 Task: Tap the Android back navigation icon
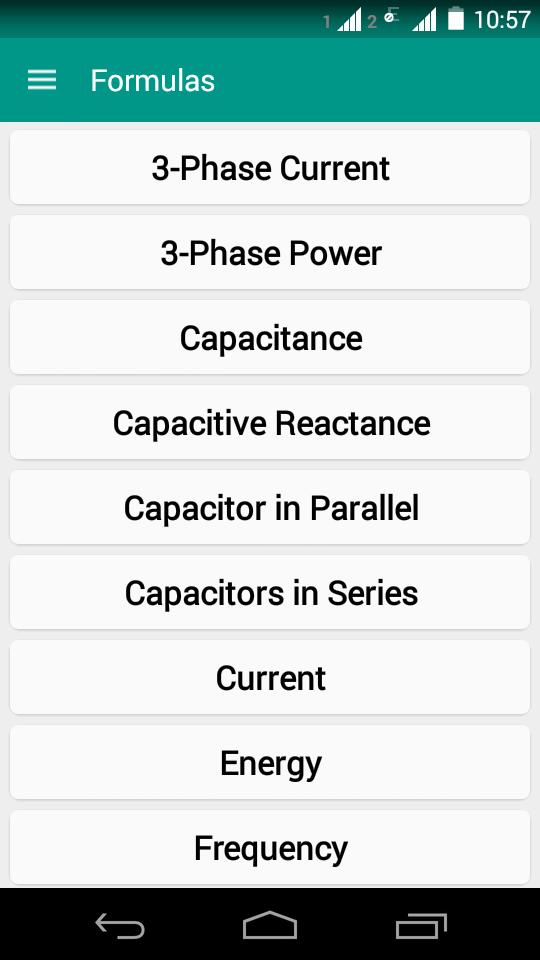click(x=120, y=924)
